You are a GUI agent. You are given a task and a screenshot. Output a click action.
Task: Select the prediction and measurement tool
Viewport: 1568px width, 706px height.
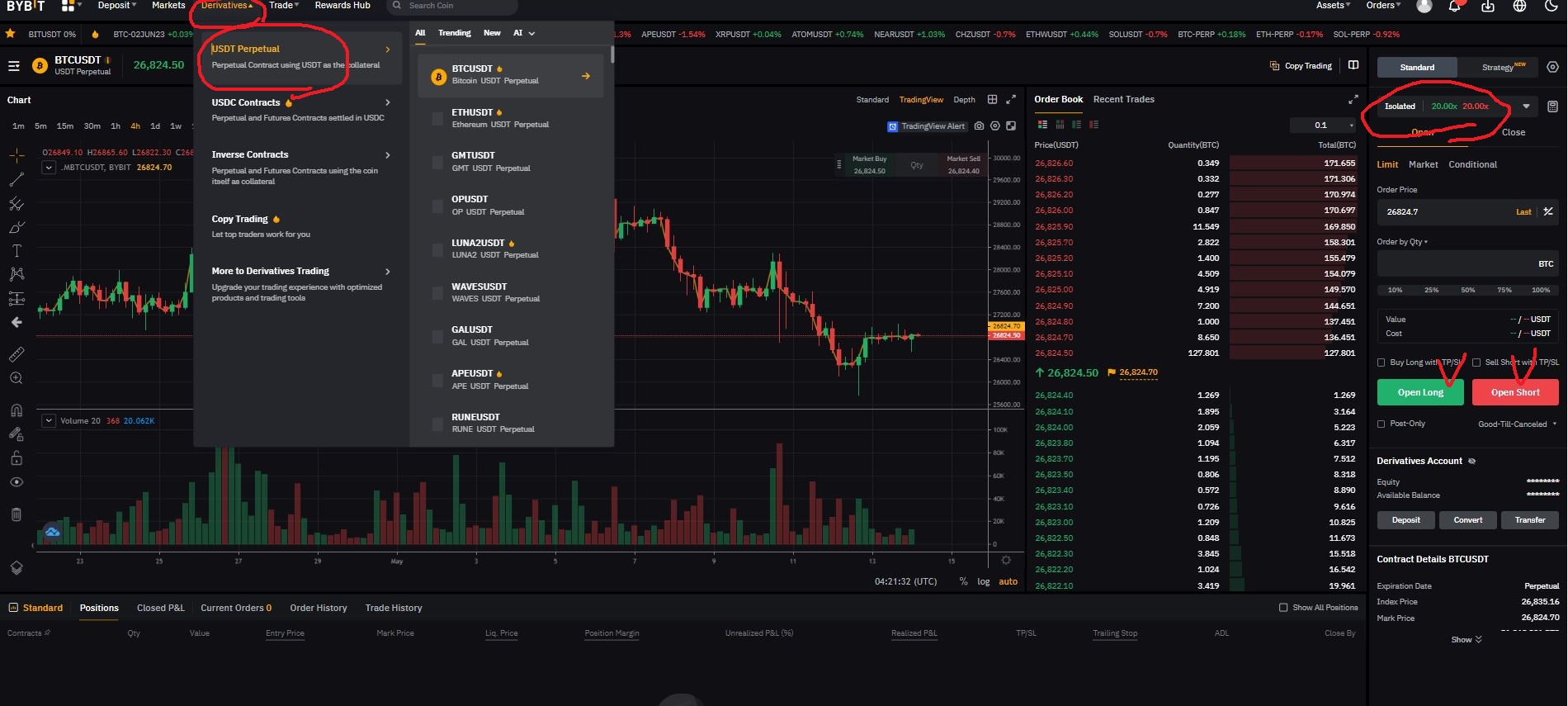pyautogui.click(x=17, y=298)
